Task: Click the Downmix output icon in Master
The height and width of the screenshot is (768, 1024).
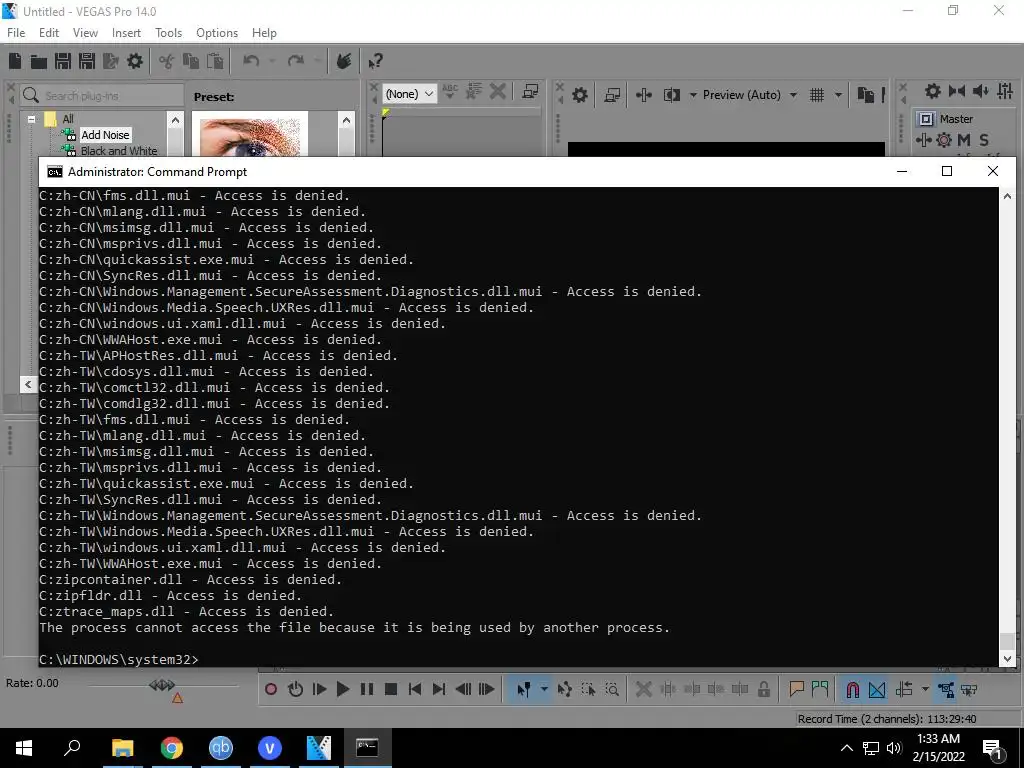Action: (957, 91)
